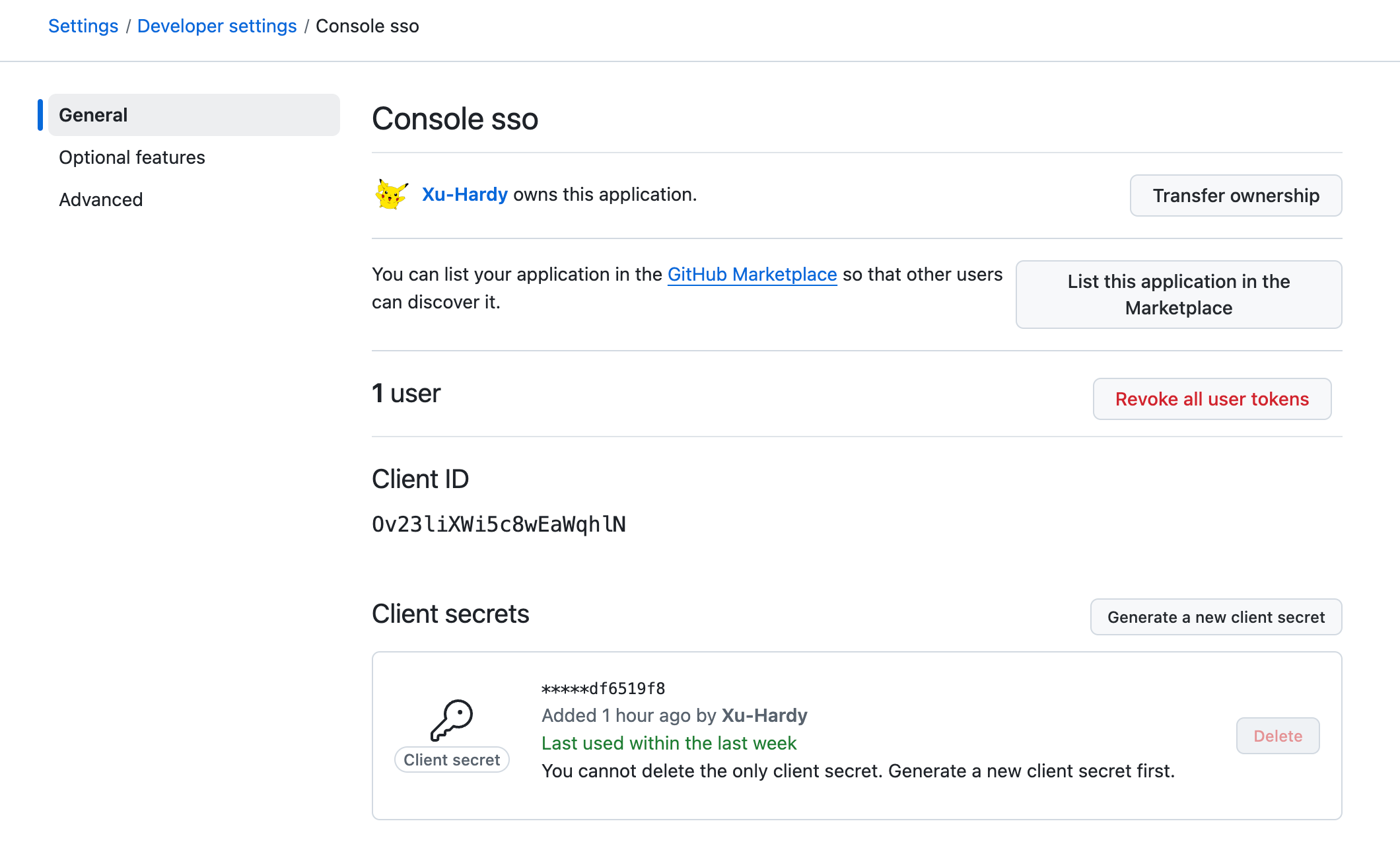Click the Console sso page heading
The width and height of the screenshot is (1400, 848).
click(455, 119)
